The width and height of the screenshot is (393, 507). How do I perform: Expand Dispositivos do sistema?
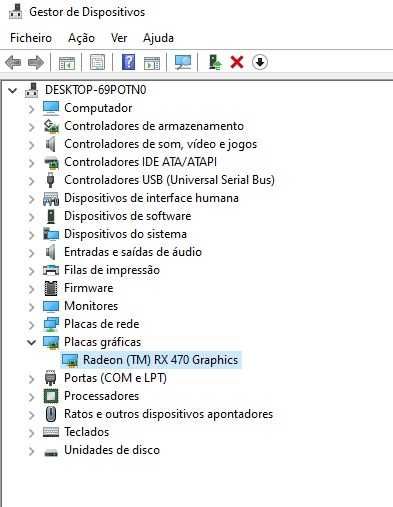[31, 235]
